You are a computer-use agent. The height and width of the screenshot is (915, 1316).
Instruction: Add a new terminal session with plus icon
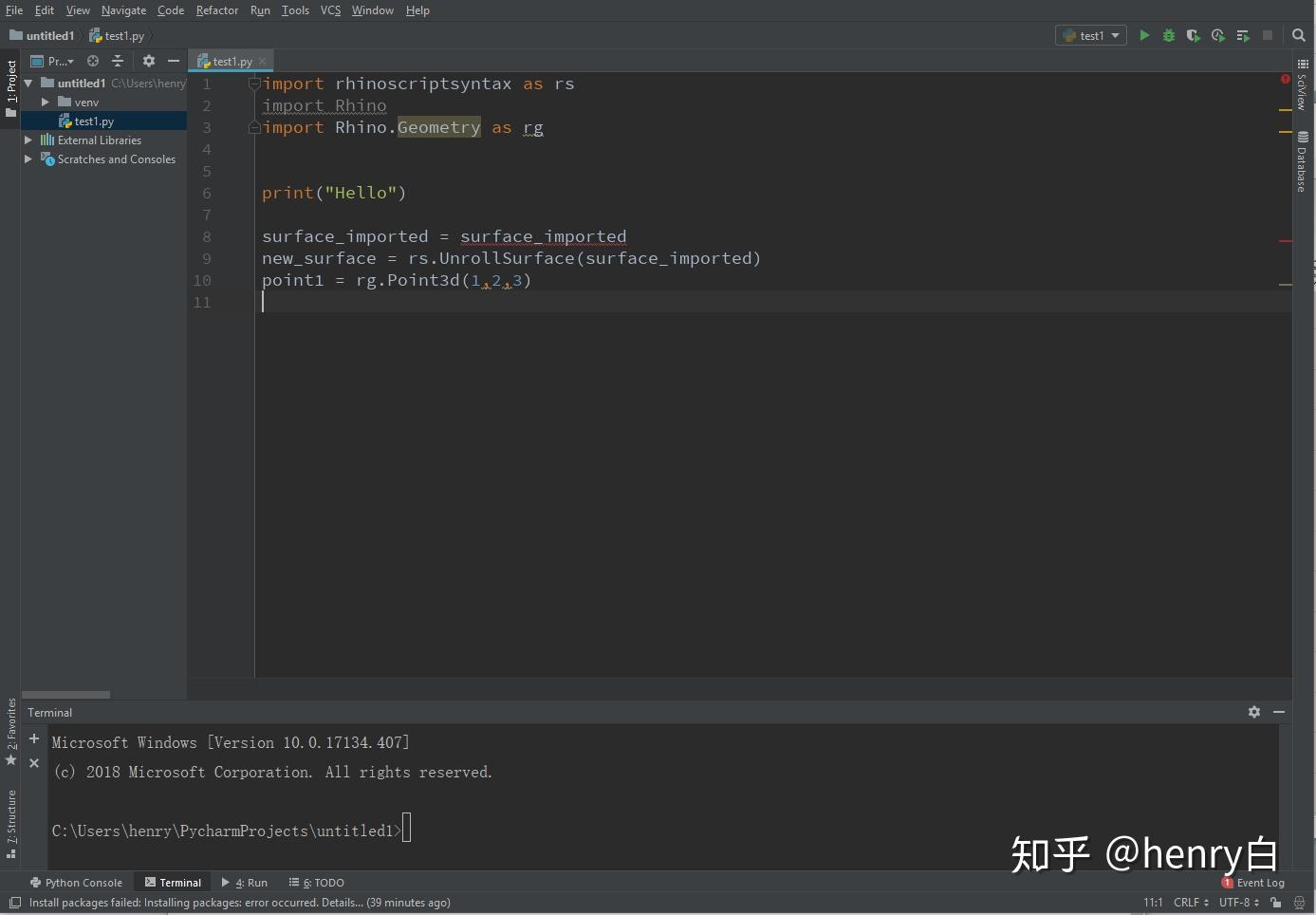pyautogui.click(x=34, y=738)
